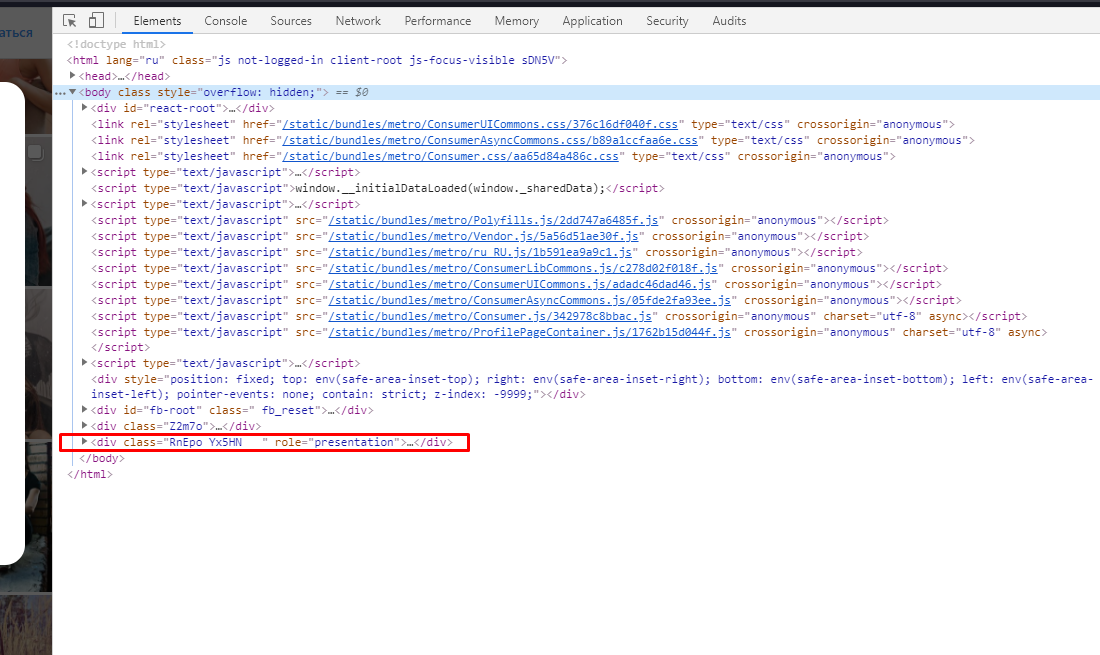Expand the div class Z2m7o node

pyautogui.click(x=84, y=425)
